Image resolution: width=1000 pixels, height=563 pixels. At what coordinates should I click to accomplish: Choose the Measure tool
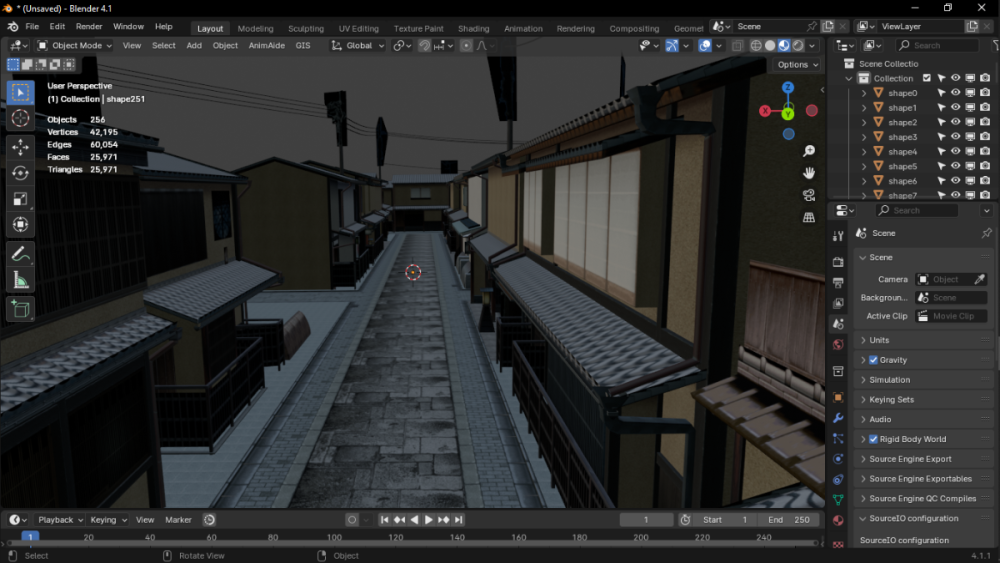pyautogui.click(x=20, y=280)
